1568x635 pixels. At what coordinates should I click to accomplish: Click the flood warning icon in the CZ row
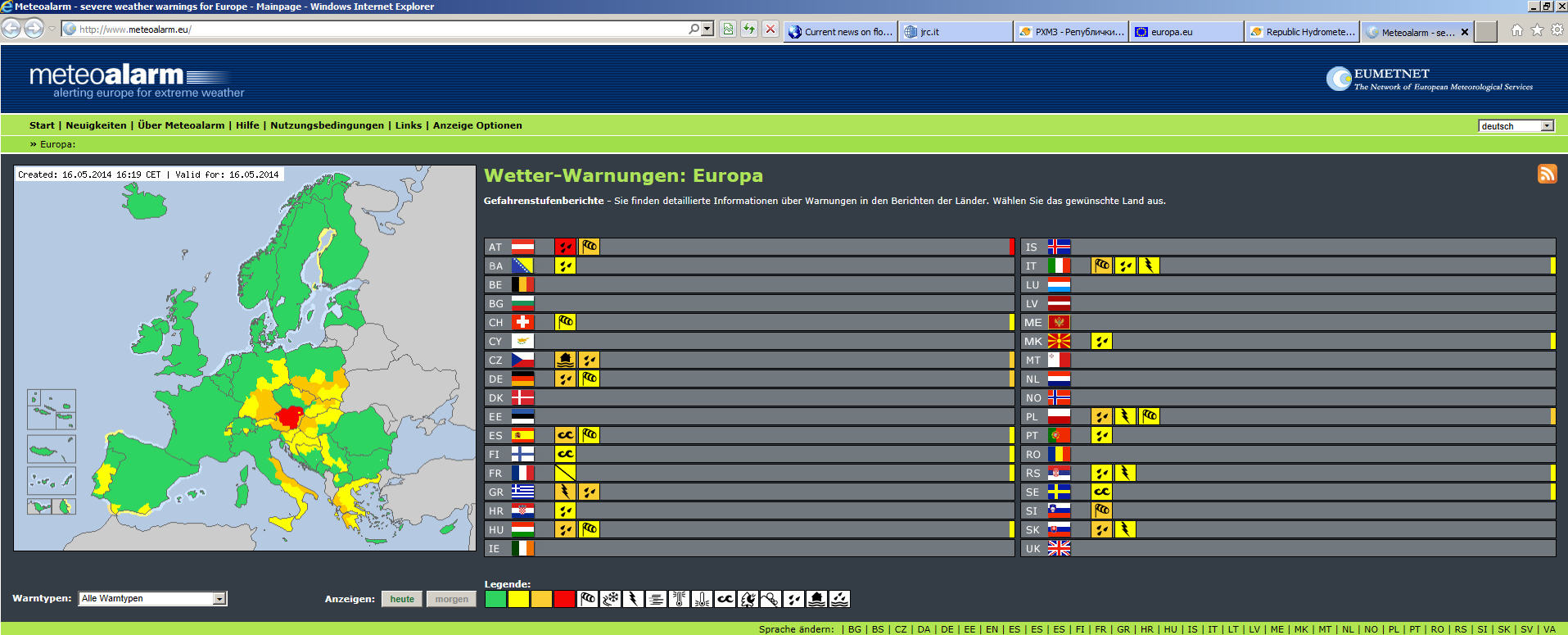click(565, 360)
